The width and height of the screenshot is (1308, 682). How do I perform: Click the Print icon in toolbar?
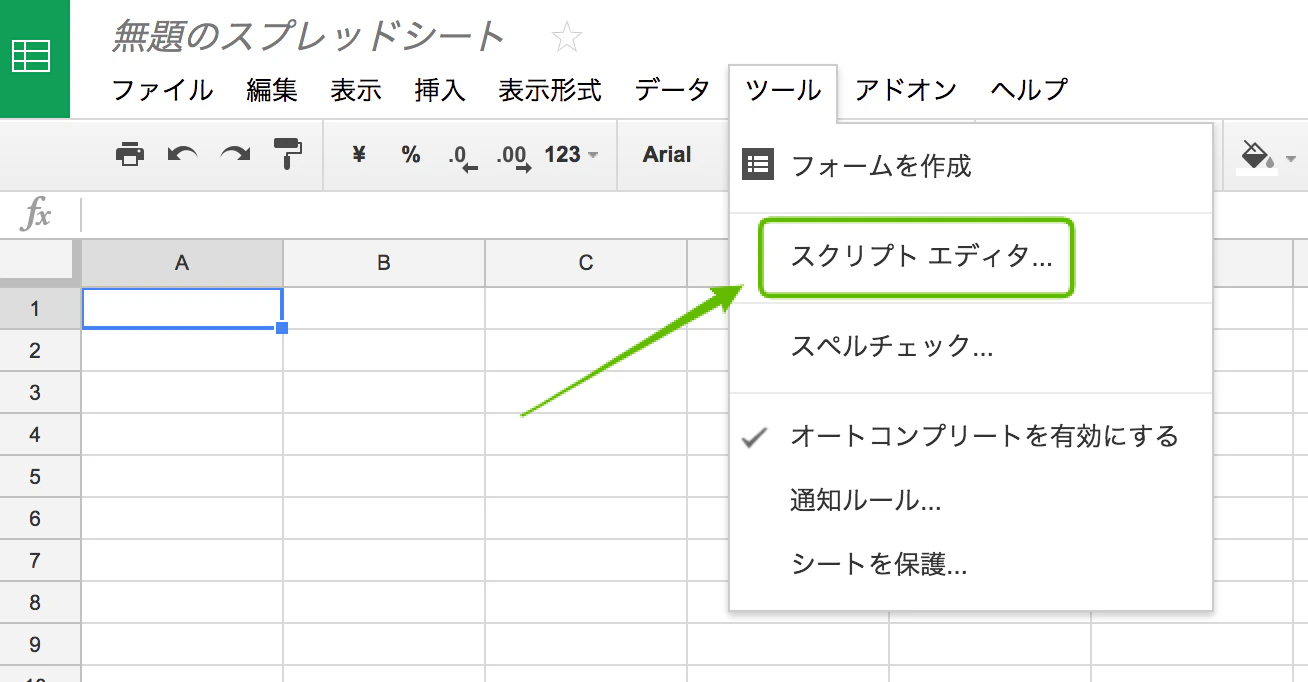point(130,154)
